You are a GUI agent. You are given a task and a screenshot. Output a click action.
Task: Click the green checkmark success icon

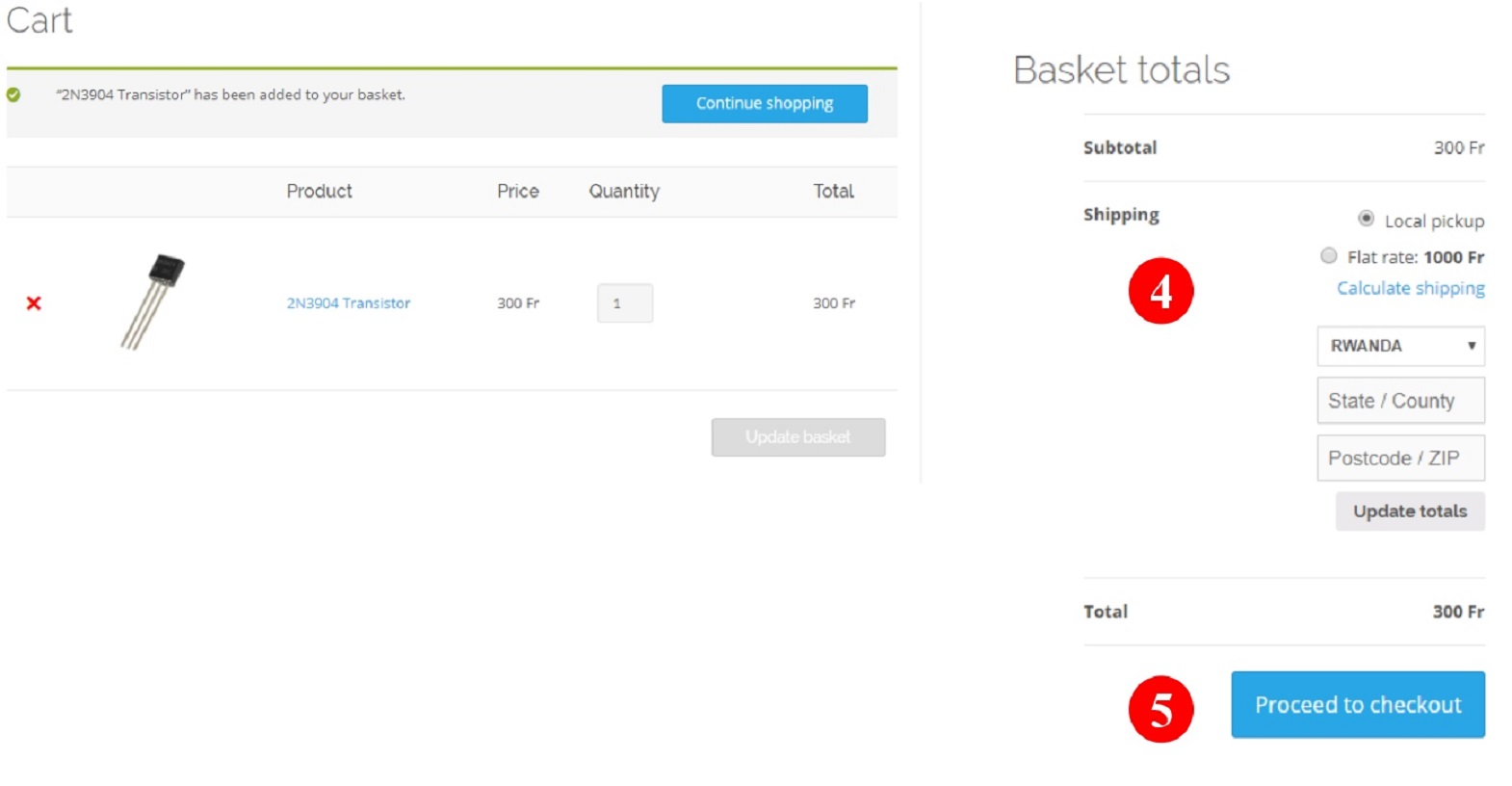point(13,94)
